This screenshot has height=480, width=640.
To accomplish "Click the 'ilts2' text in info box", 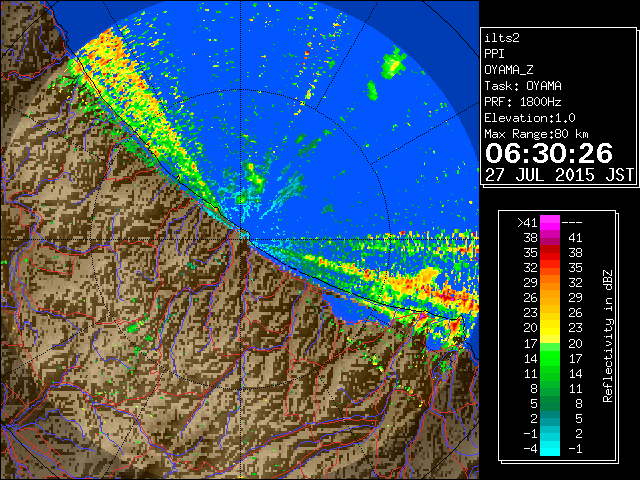I will [x=502, y=38].
